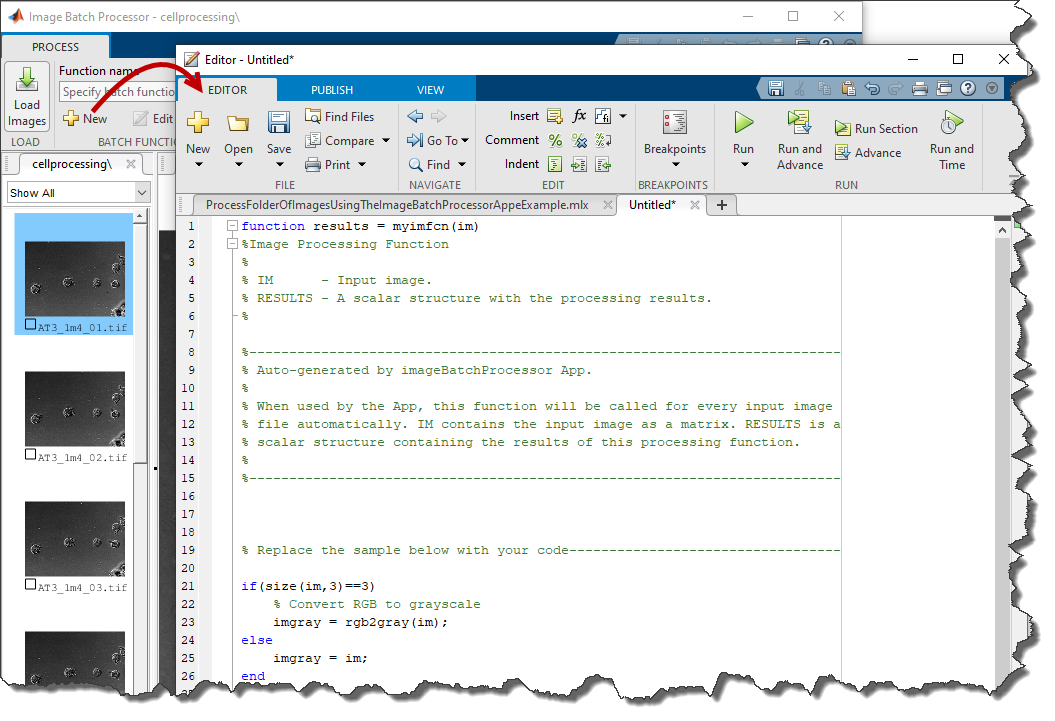Collapse the comment block on line 2
This screenshot has width=1055, height=721.
pyautogui.click(x=232, y=243)
